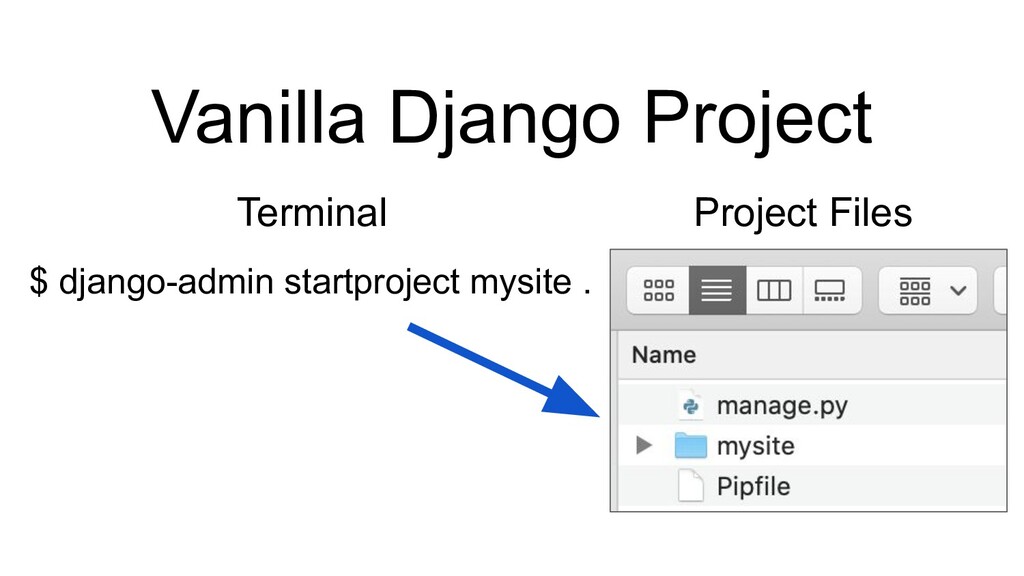This screenshot has height=576, width=1024.
Task: Select the Pipfile file name
Action: 754,487
